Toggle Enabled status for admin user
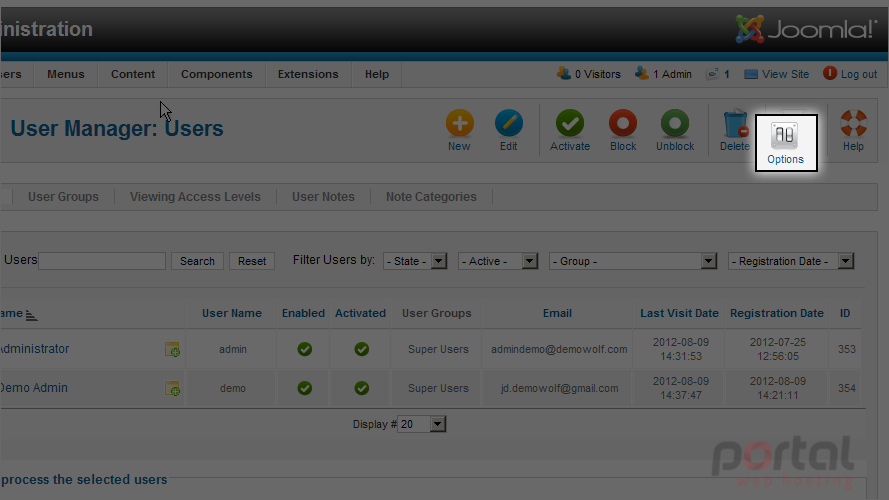889x500 pixels. 304,349
